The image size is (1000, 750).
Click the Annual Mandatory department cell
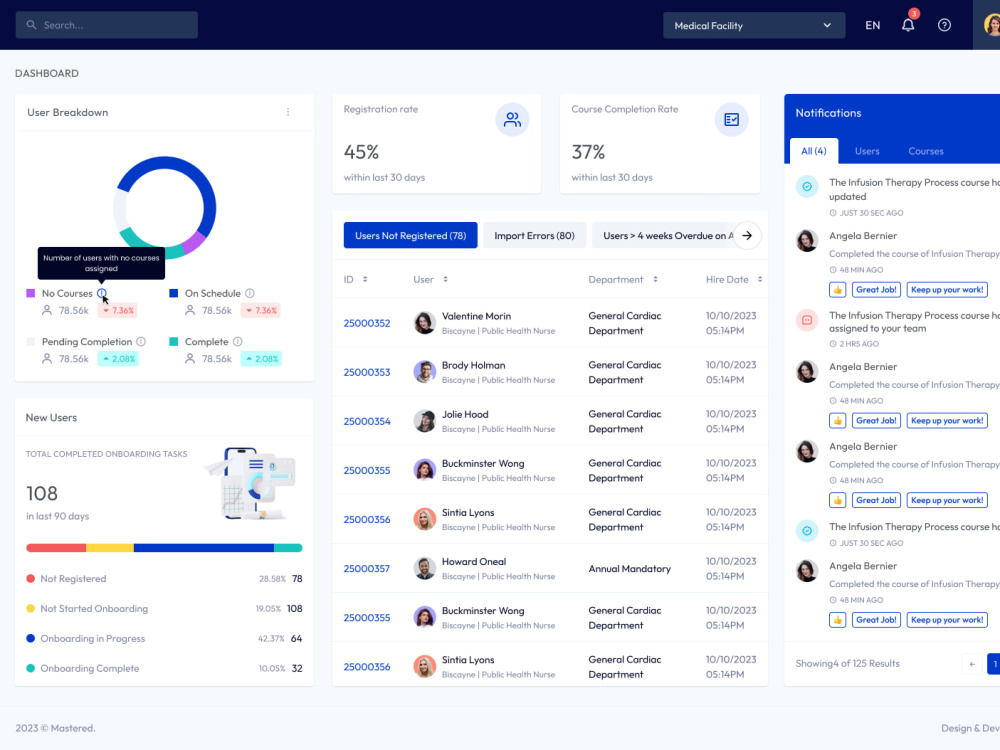pyautogui.click(x=629, y=569)
